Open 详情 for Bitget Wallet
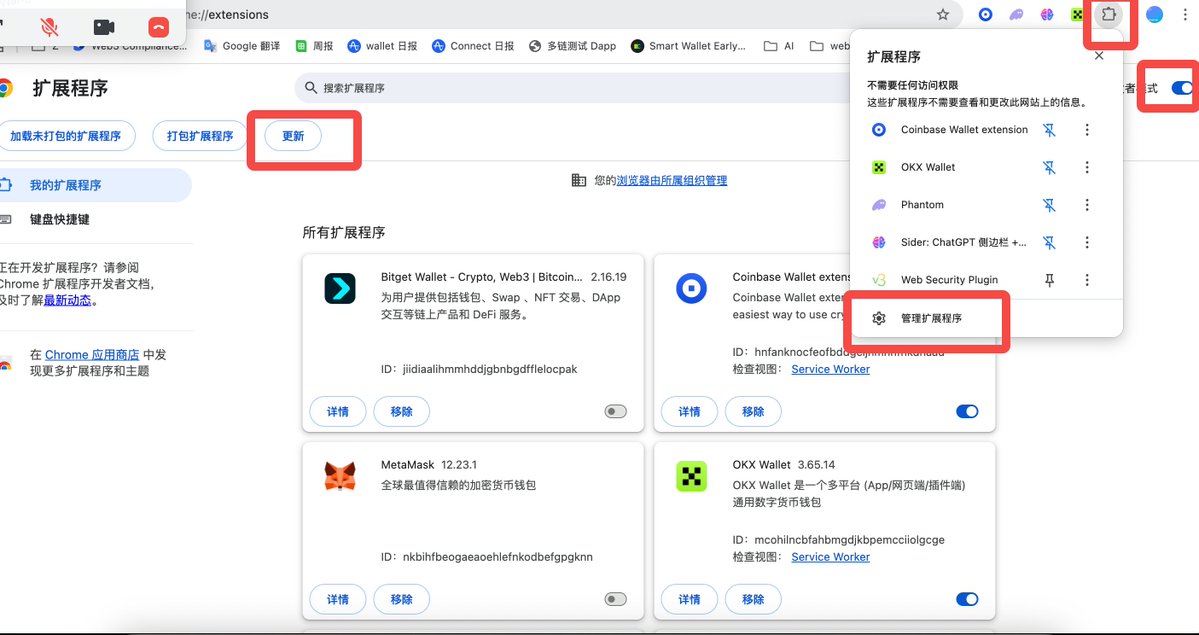The width and height of the screenshot is (1199, 635). coord(338,412)
